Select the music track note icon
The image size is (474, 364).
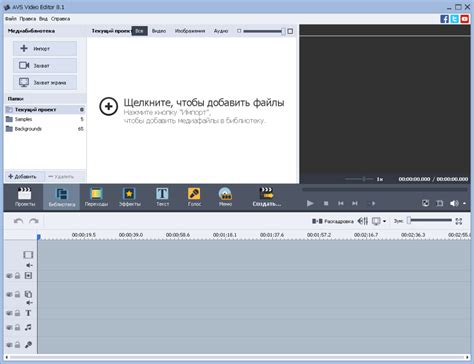coord(28,327)
